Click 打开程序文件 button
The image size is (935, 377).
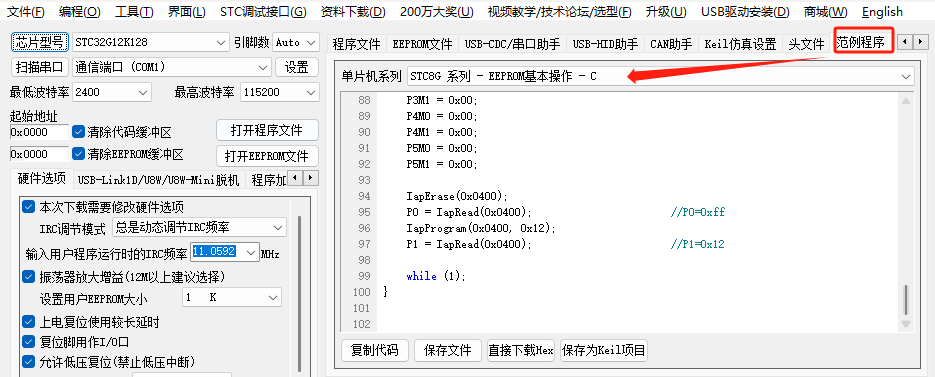pyautogui.click(x=267, y=129)
